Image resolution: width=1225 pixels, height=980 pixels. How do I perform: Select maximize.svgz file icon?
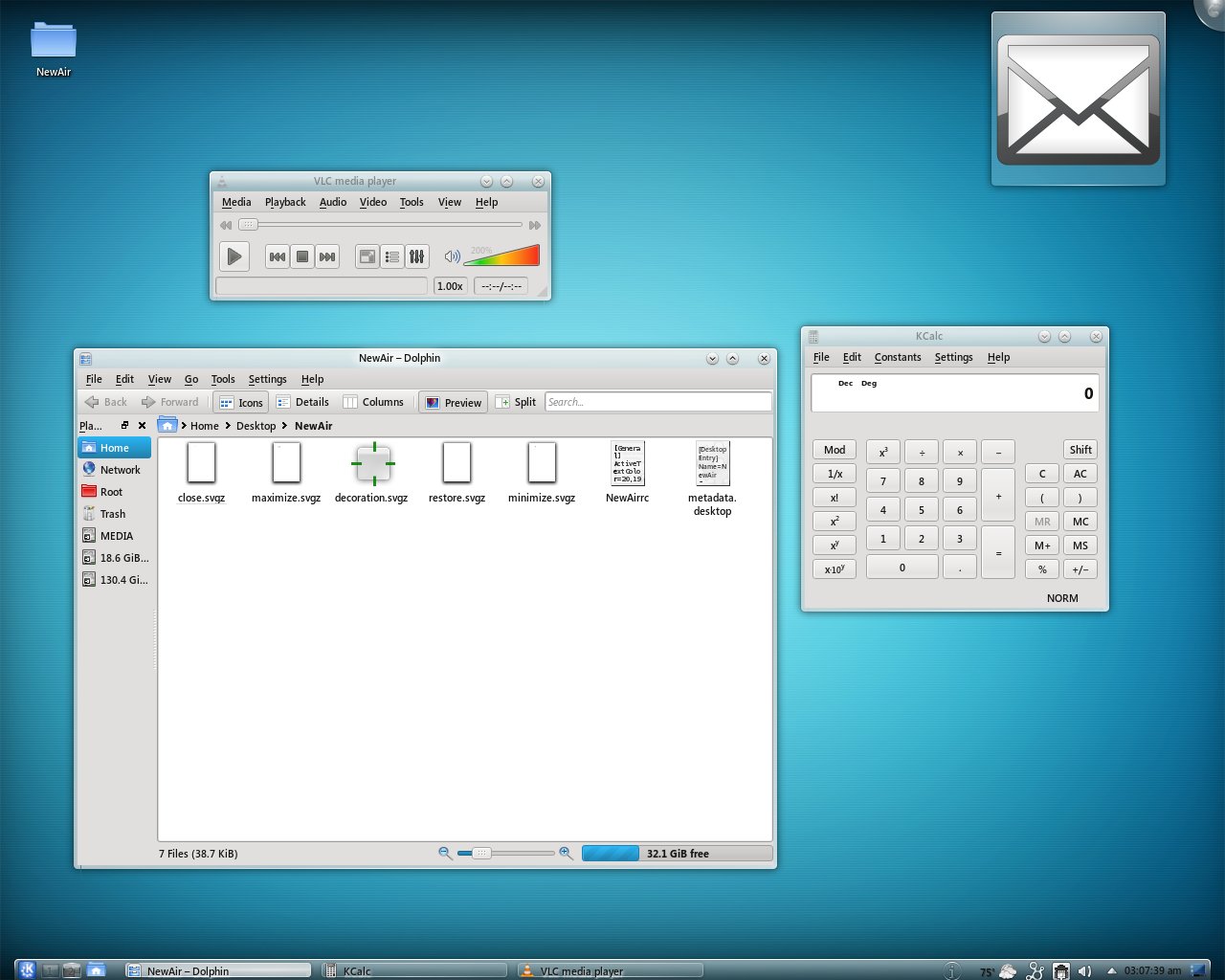[x=286, y=463]
